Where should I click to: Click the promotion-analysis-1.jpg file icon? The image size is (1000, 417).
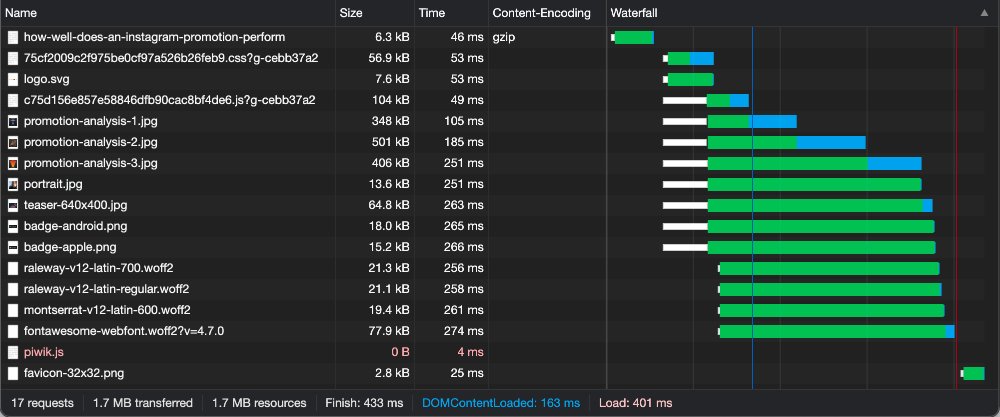coord(13,121)
